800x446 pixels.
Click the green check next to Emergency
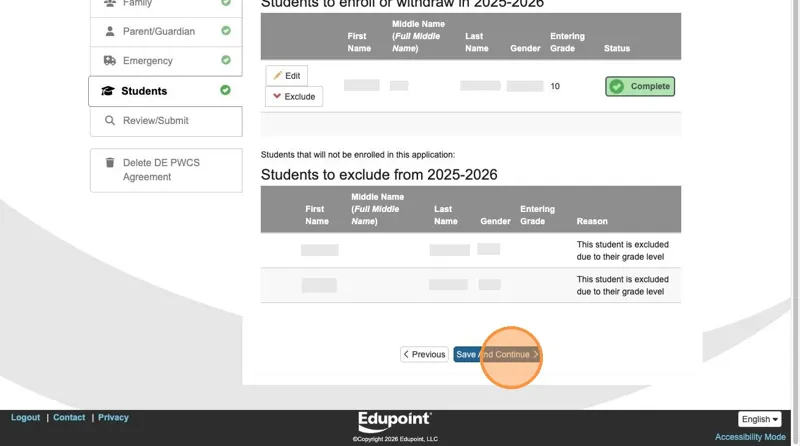[226, 60]
